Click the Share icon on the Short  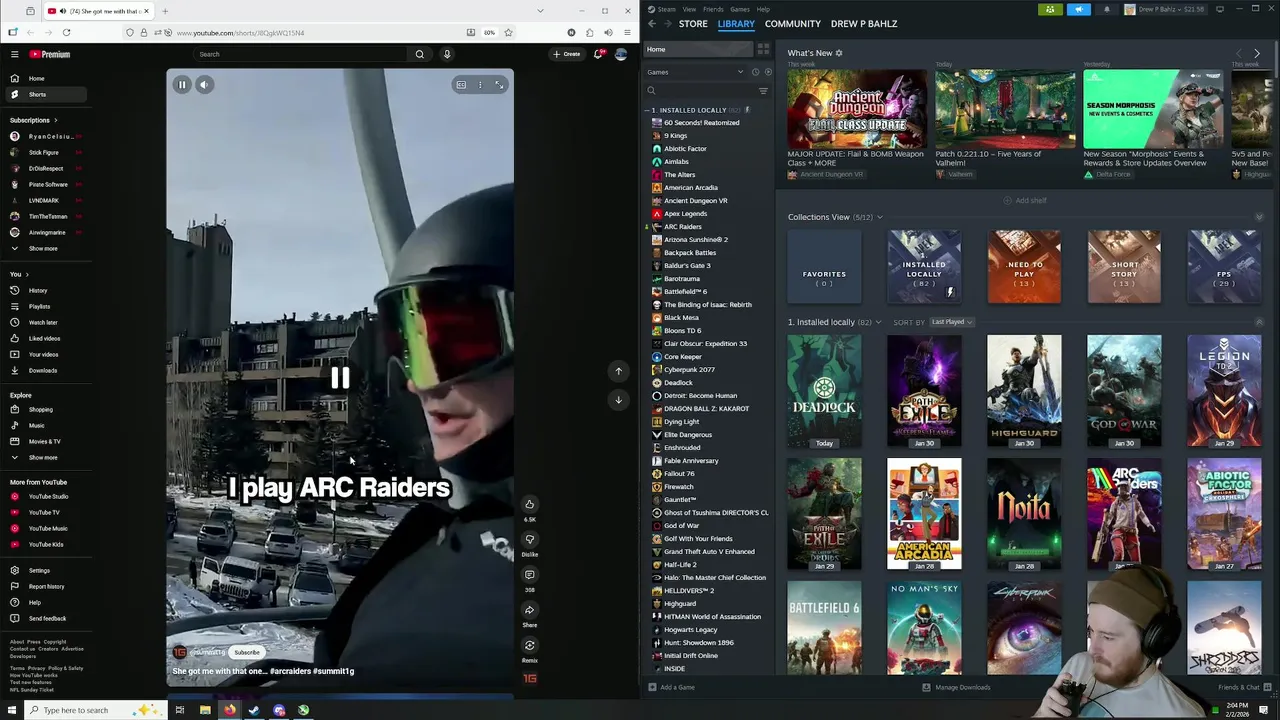point(530,610)
